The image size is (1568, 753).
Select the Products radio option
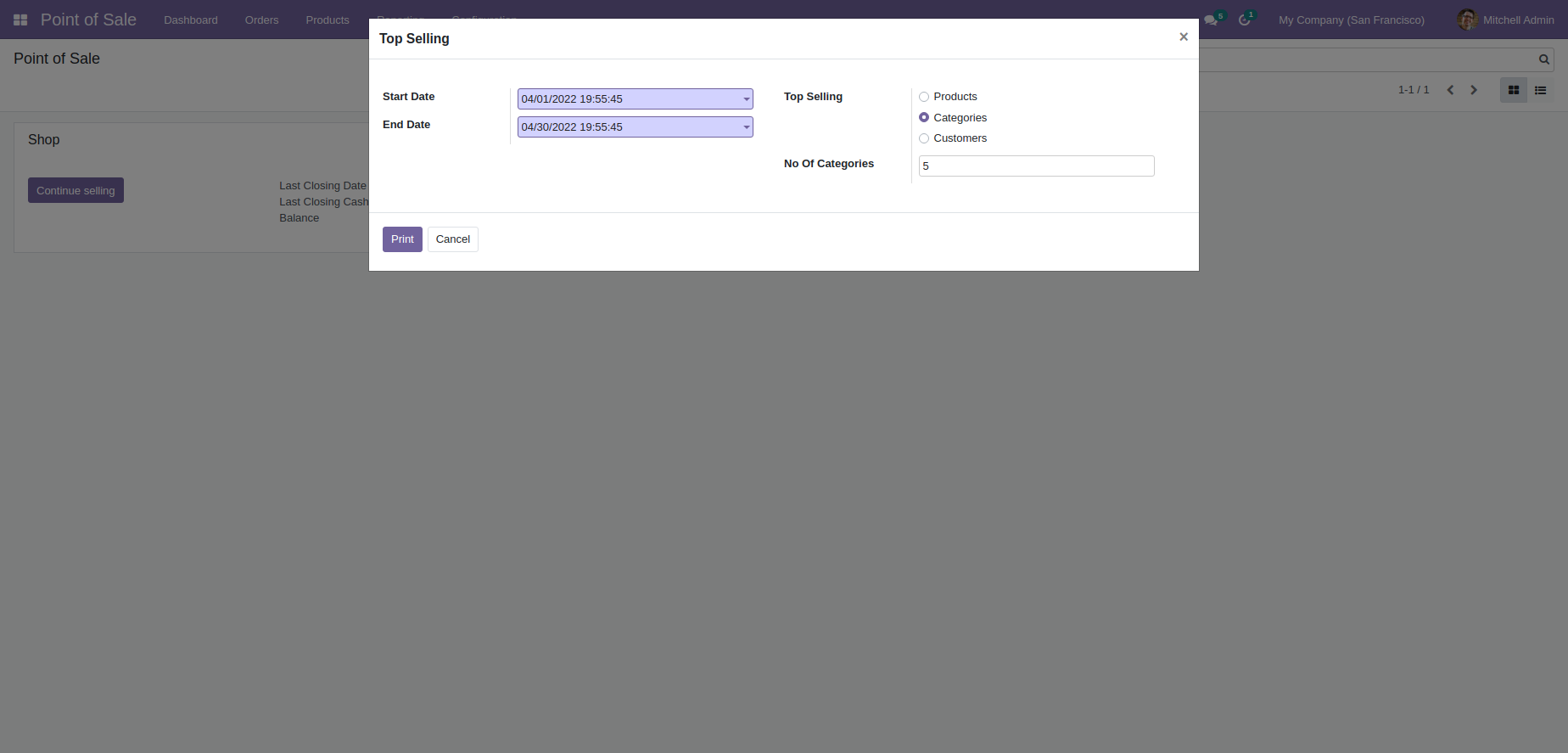[x=924, y=97]
